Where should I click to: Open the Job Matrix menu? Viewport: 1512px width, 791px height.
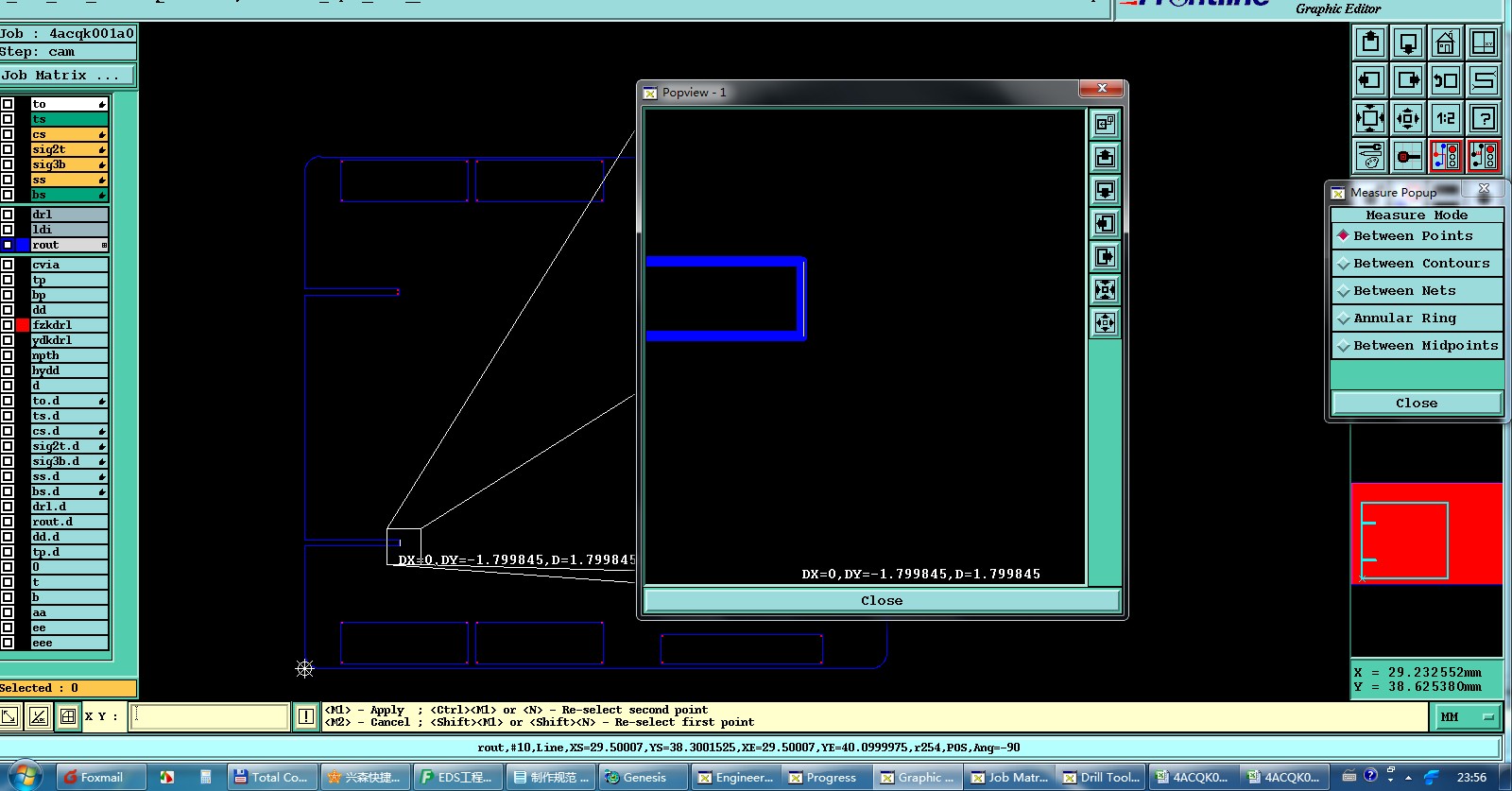point(67,75)
